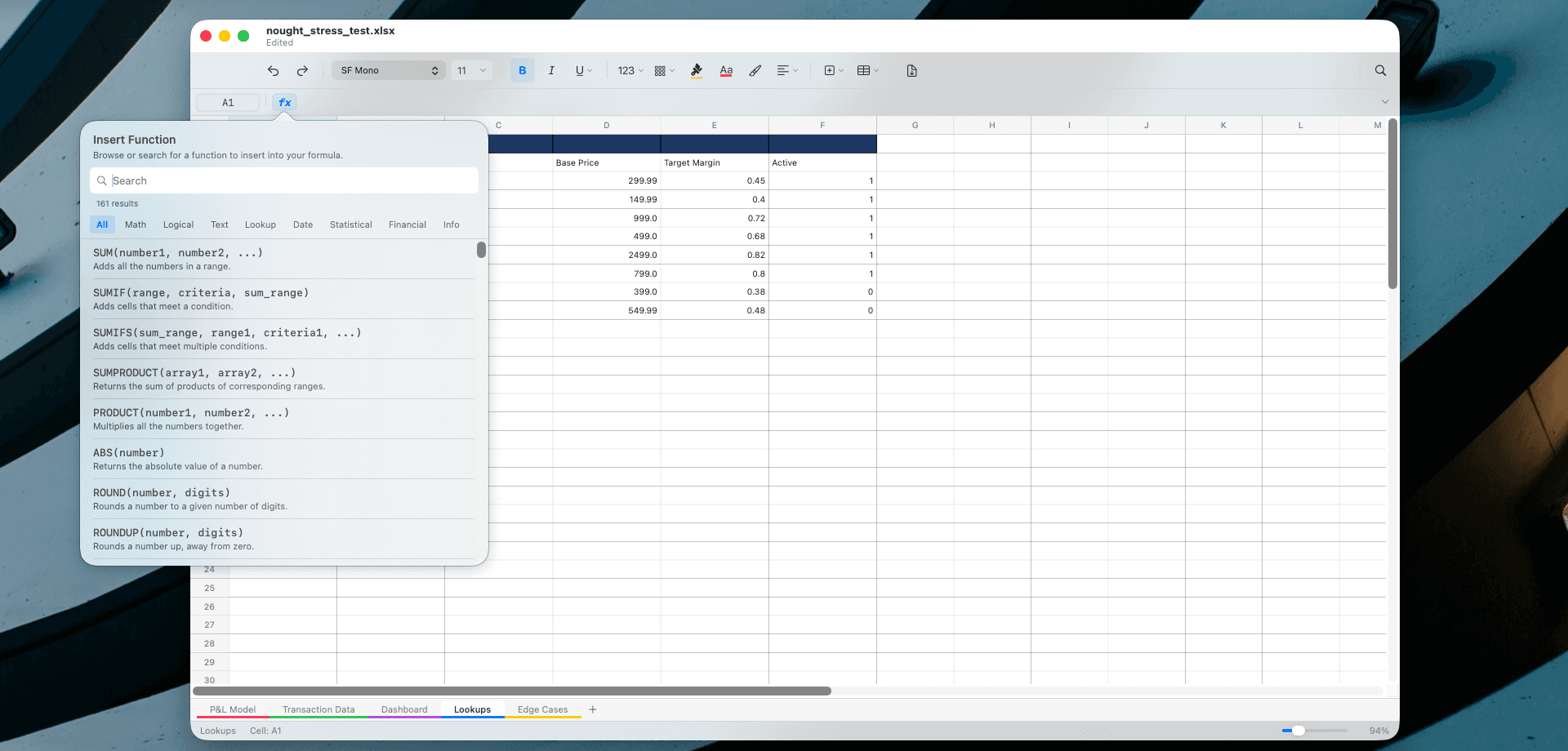Click the Redo icon

pos(302,71)
